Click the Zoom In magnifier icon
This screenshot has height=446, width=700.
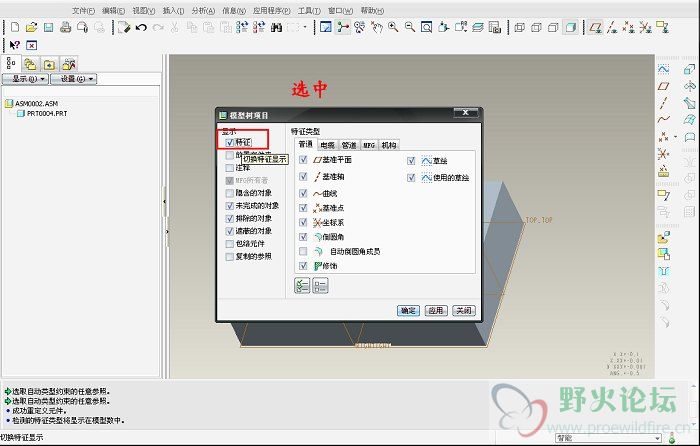(x=393, y=28)
